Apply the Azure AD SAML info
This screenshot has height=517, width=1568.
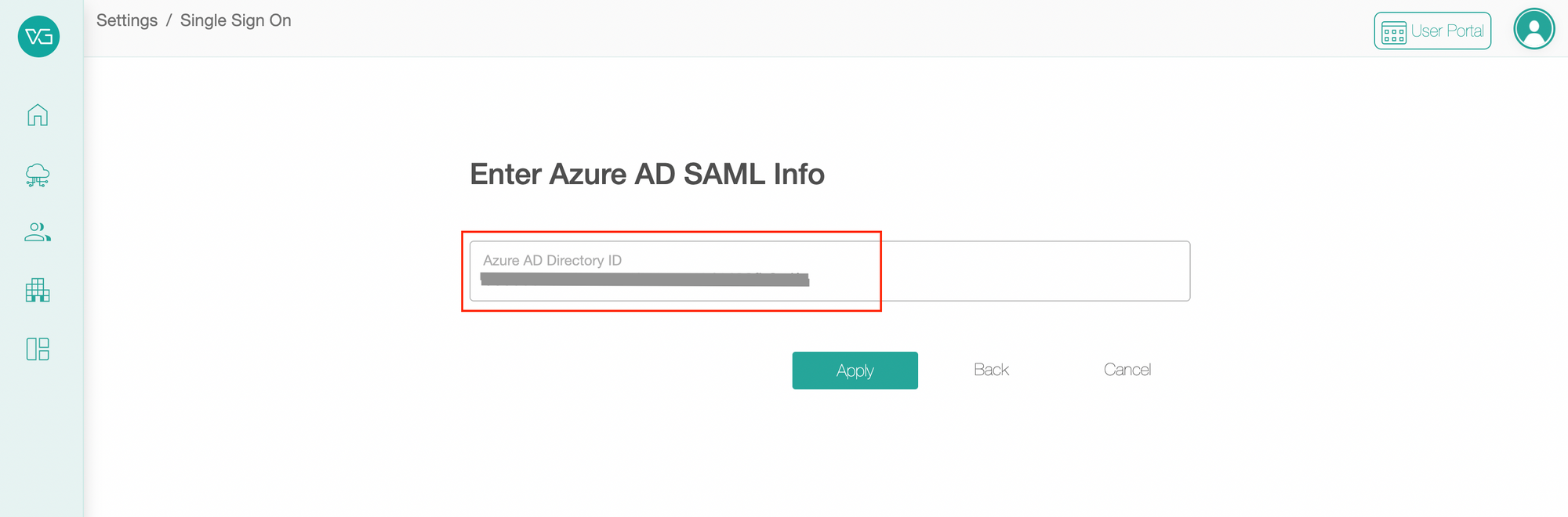pos(855,371)
